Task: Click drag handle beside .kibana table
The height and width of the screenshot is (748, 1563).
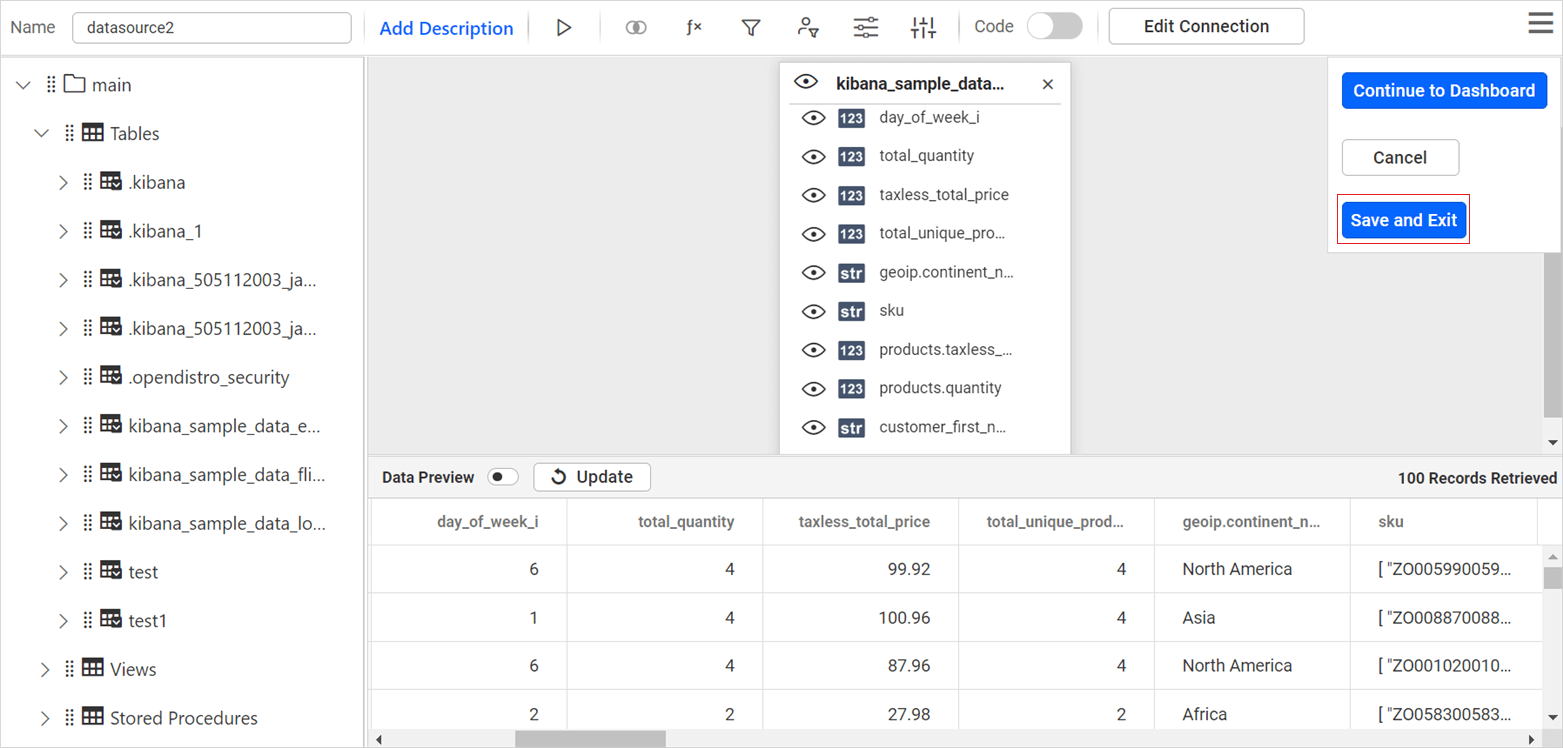Action: (x=88, y=182)
